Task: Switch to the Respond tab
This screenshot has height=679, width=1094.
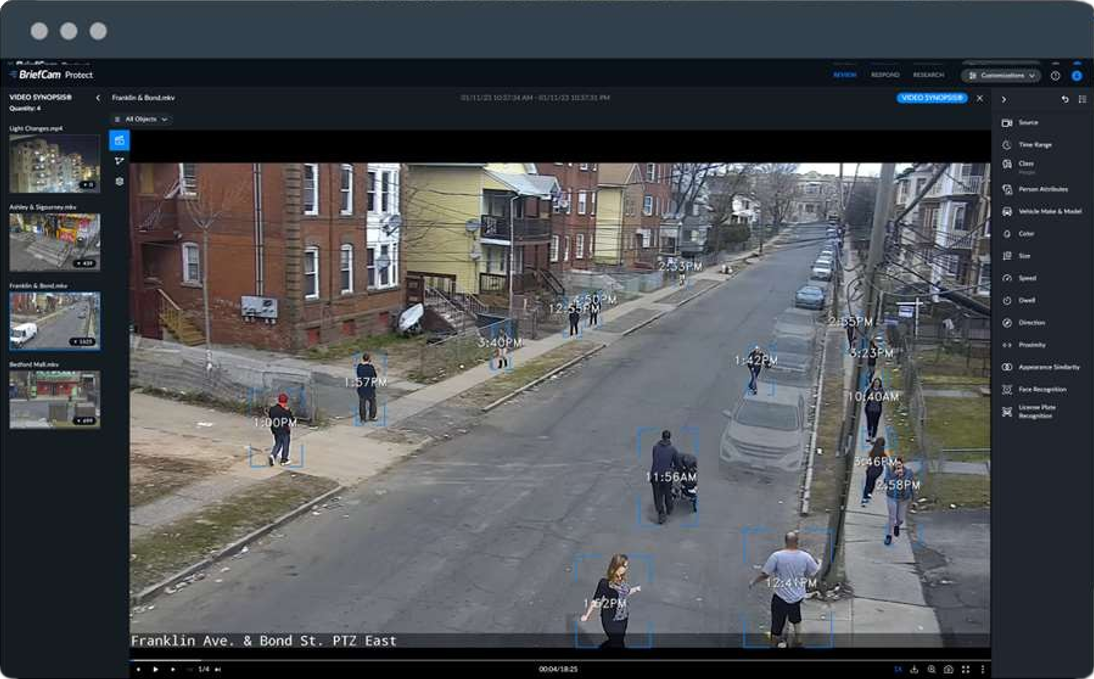Action: [884, 75]
